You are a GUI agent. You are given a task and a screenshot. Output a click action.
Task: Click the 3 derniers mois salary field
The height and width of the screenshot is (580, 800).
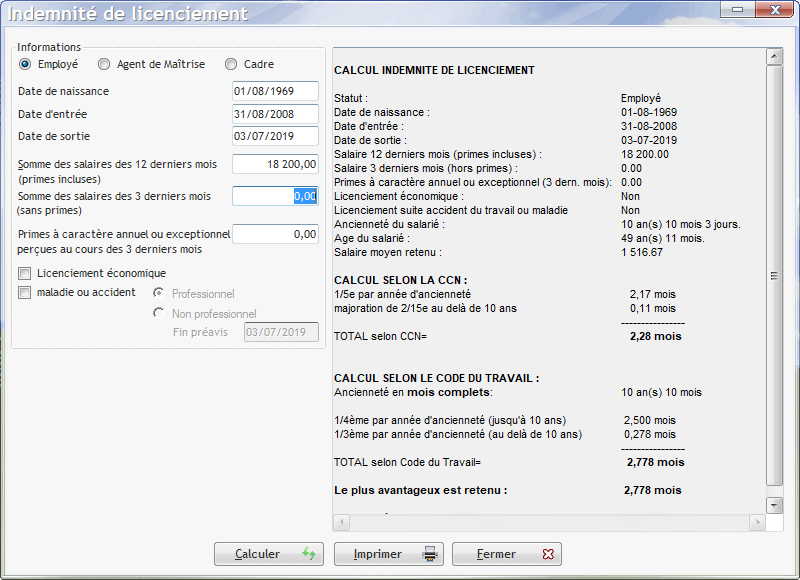[275, 196]
